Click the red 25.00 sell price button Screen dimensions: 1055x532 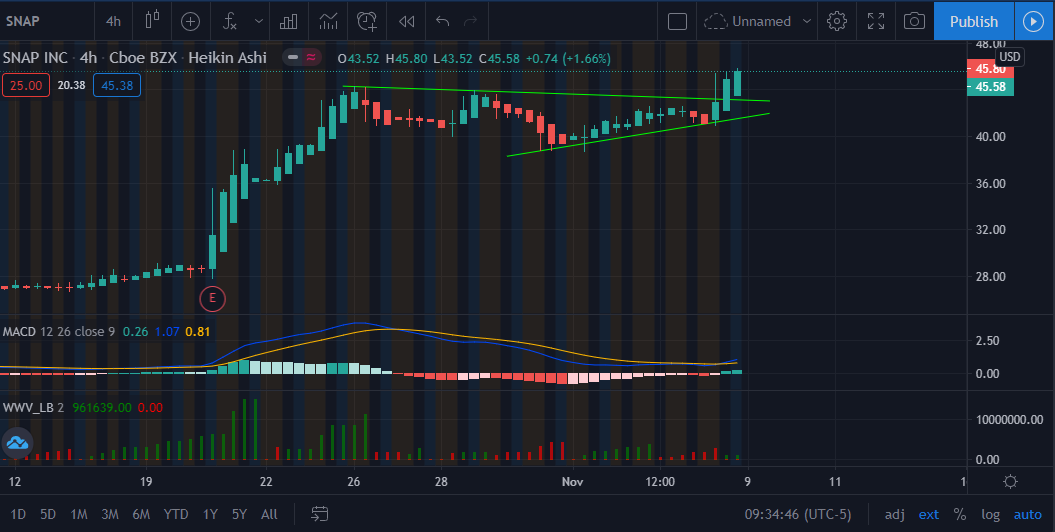coord(26,85)
